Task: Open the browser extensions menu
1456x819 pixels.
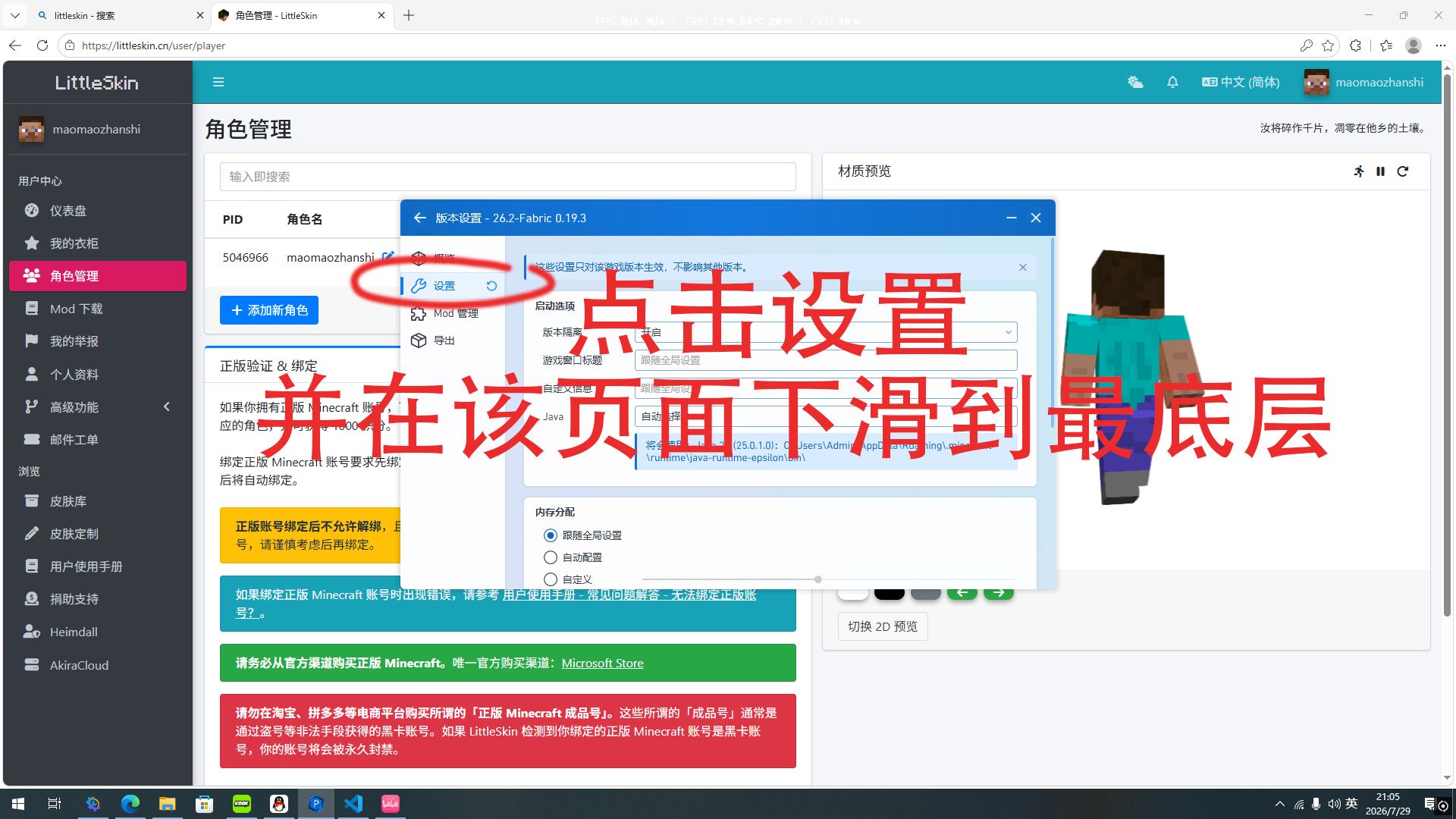Action: (x=1356, y=45)
